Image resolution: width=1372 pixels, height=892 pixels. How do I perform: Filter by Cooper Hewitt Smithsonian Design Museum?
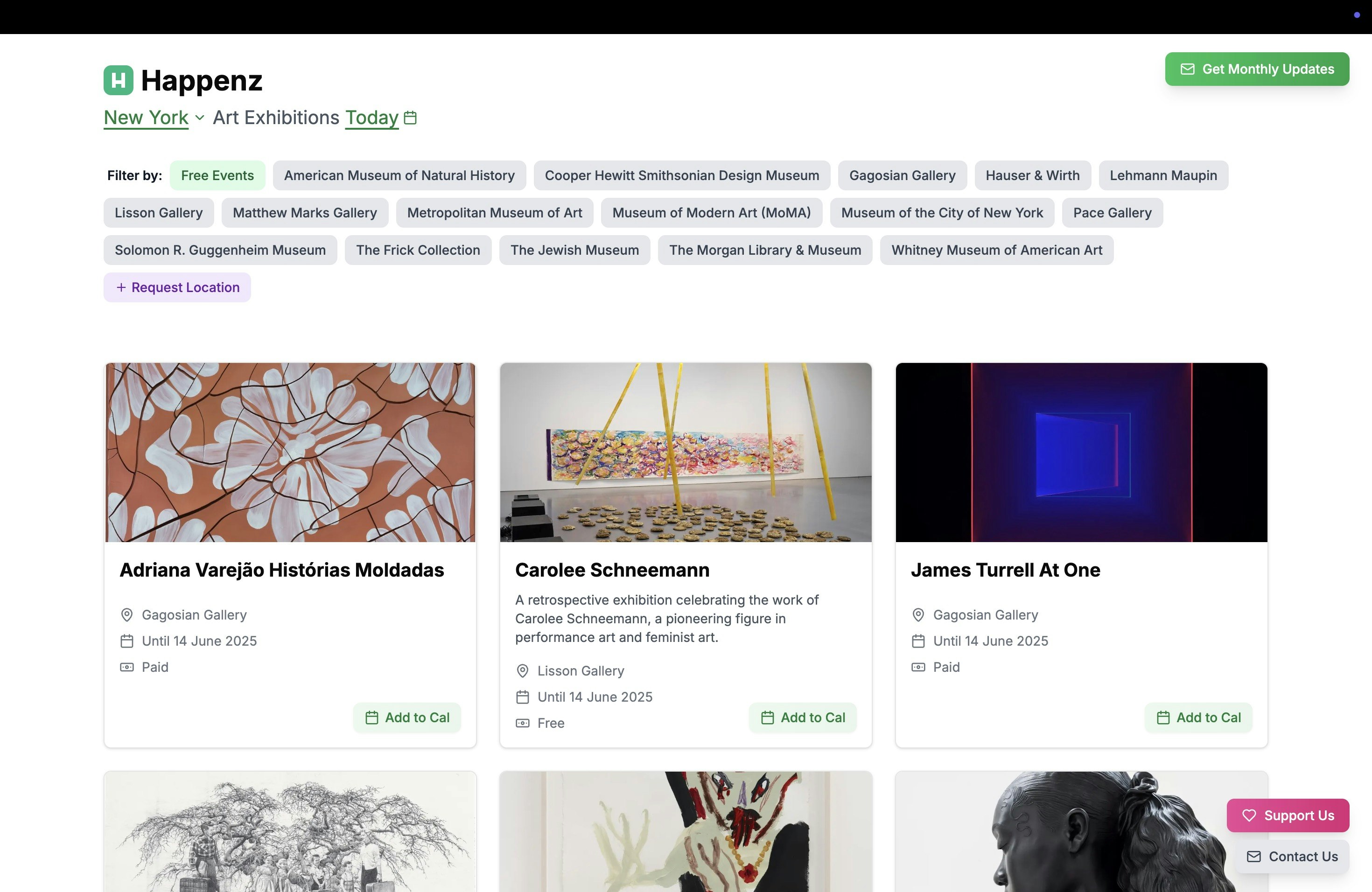[681, 175]
